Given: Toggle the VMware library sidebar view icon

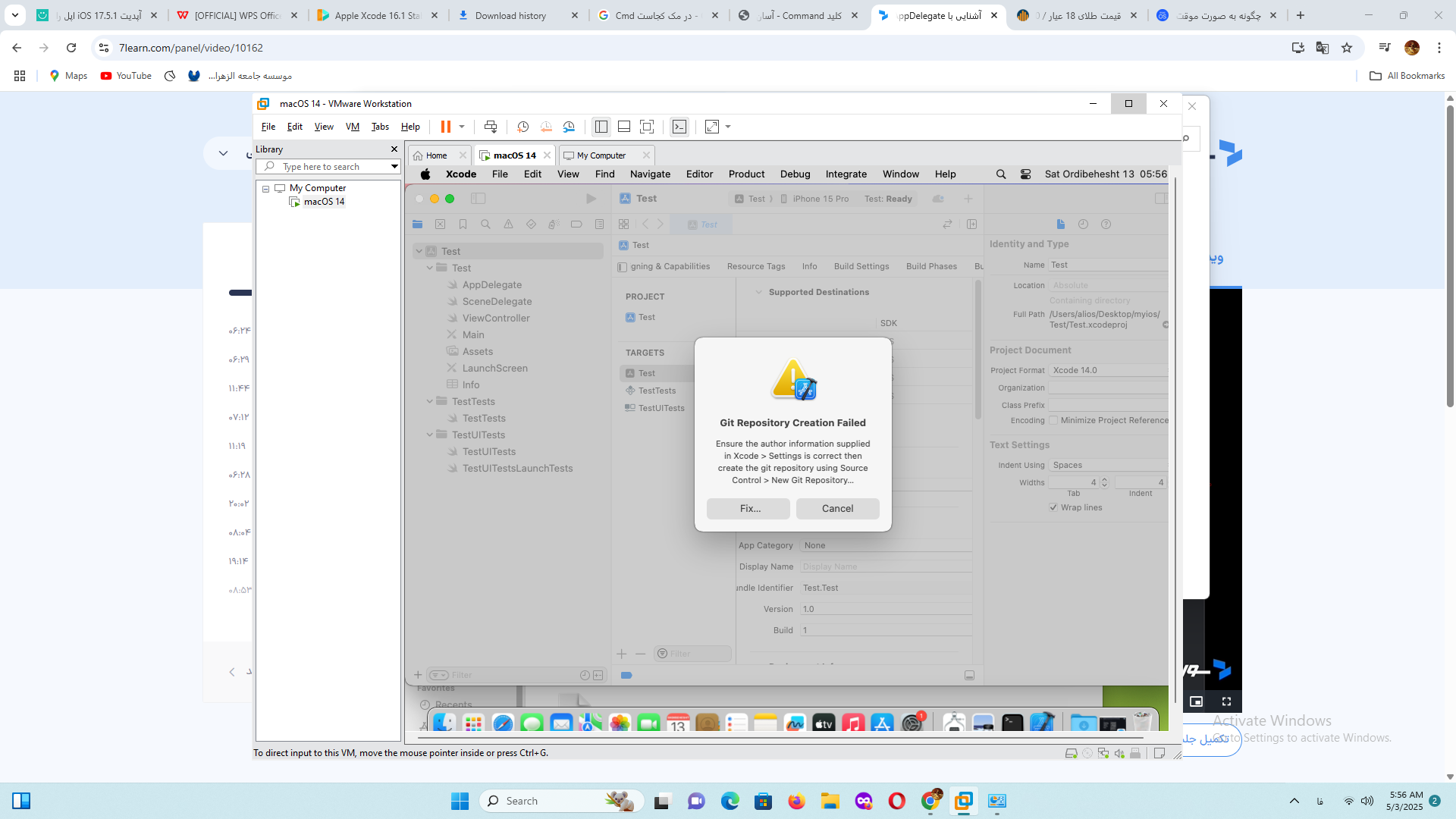Looking at the screenshot, I should tap(601, 127).
